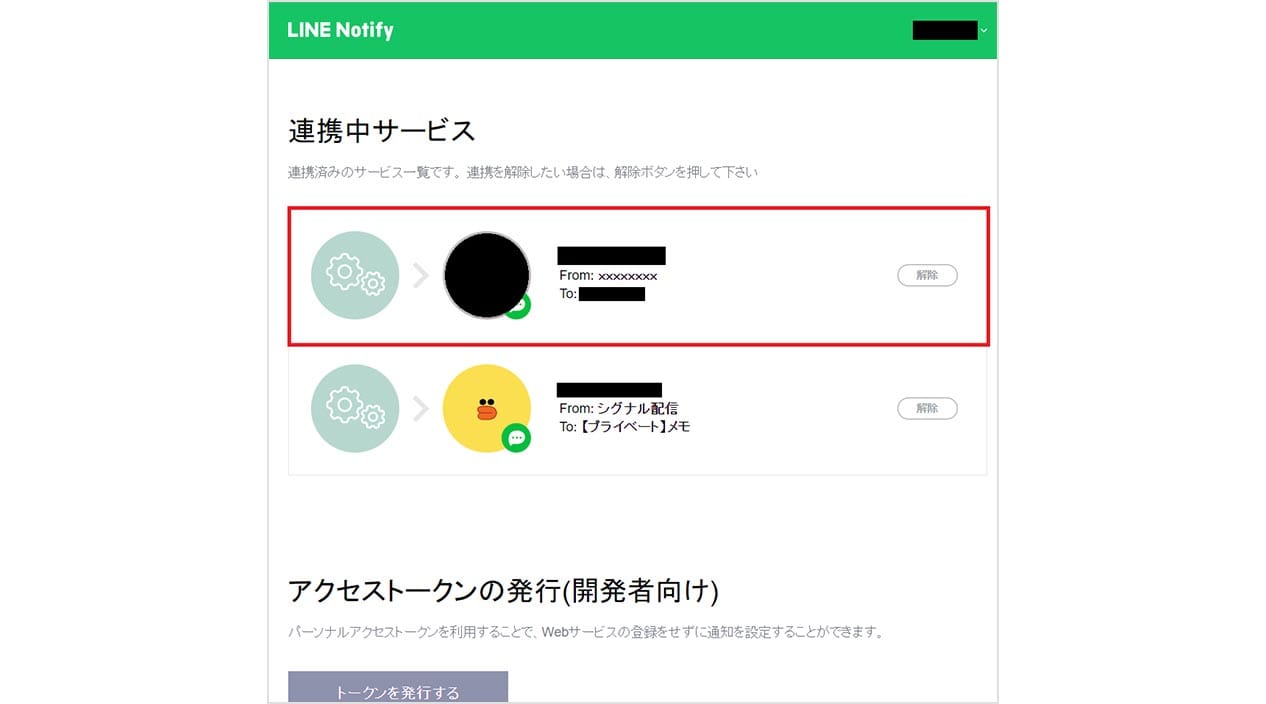Select the blacked-out circular profile picture
Viewport: 1266px width, 704px height.
pyautogui.click(x=487, y=275)
